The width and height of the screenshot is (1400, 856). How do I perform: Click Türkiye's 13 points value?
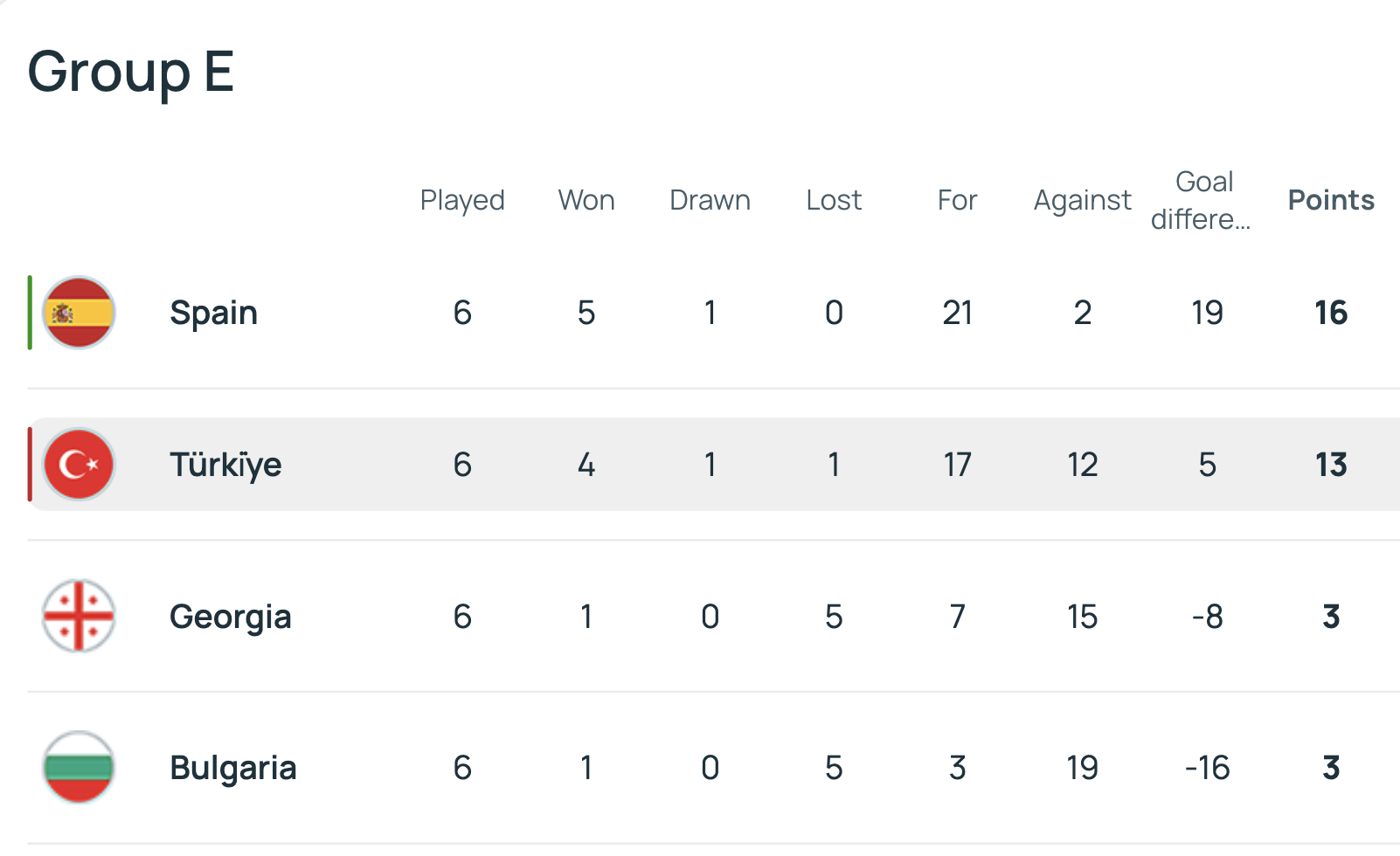point(1331,465)
